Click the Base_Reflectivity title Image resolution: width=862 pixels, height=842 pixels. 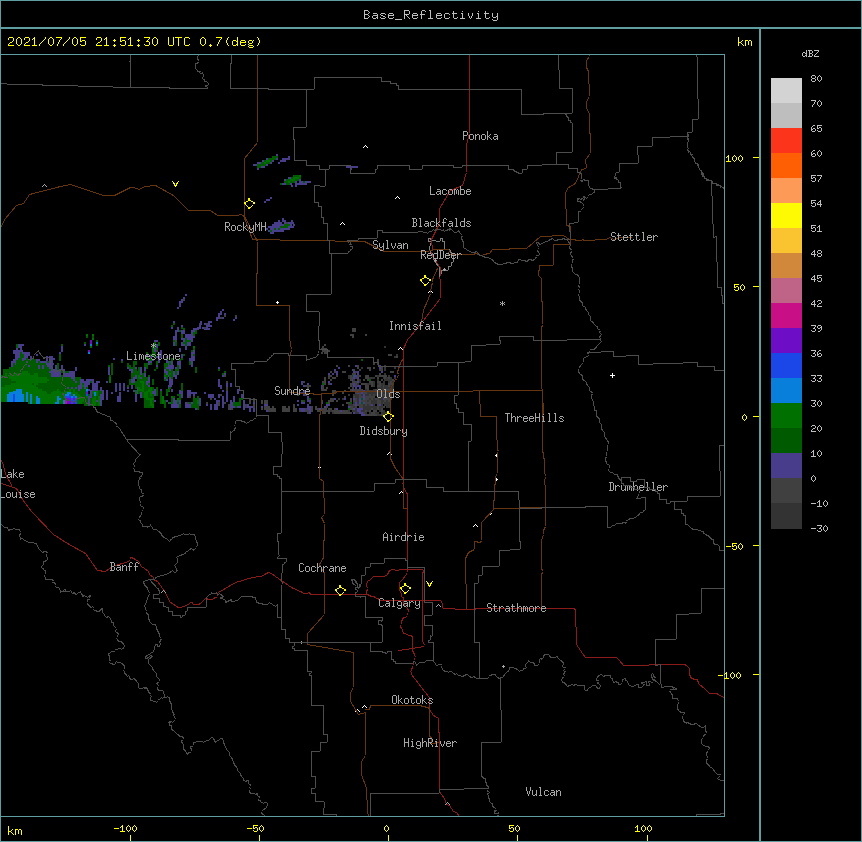(431, 15)
